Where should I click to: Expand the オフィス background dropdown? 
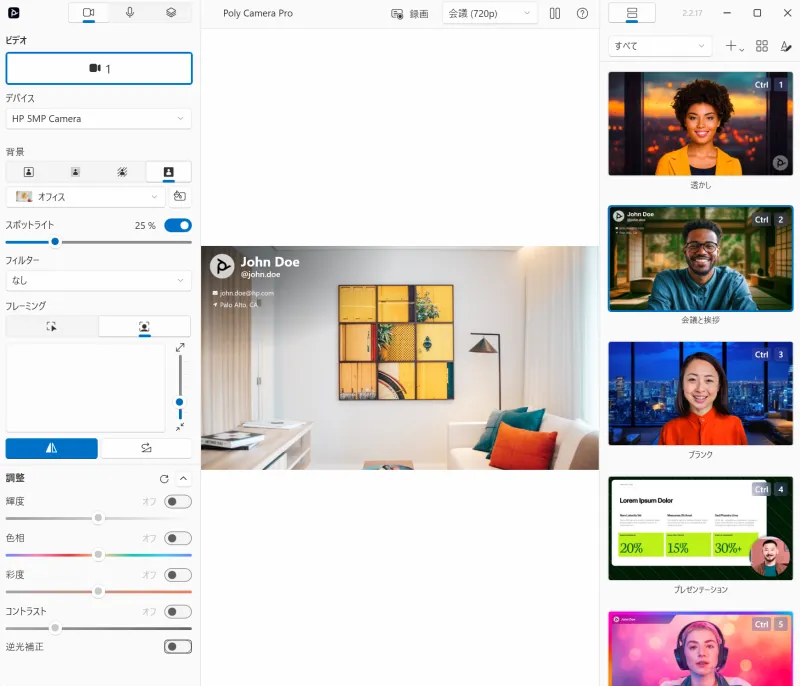click(x=85, y=197)
